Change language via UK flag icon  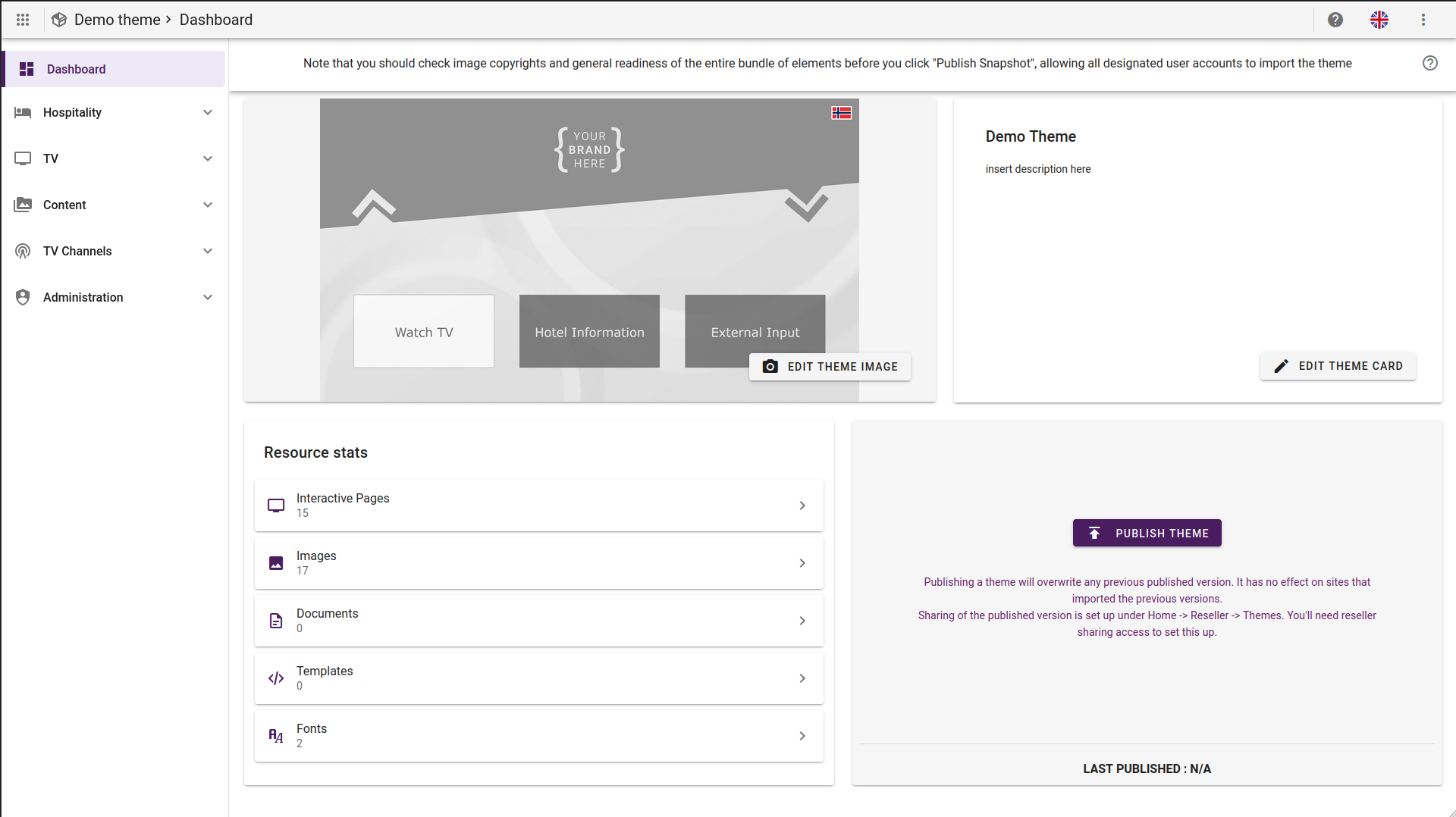[x=1379, y=20]
